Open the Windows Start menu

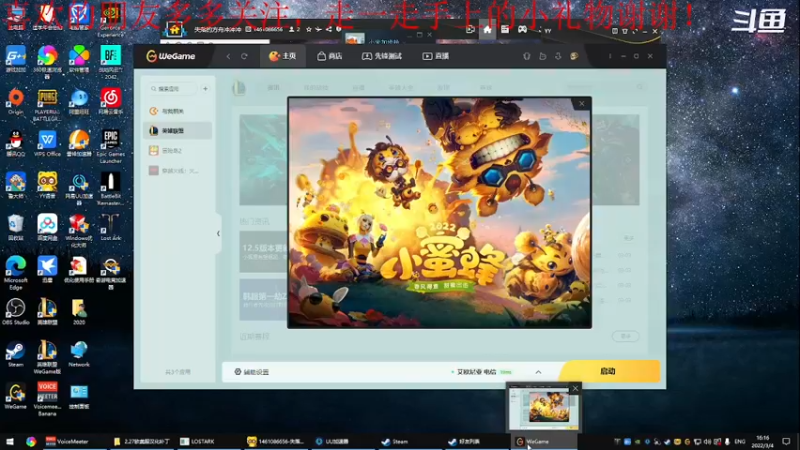[x=10, y=441]
